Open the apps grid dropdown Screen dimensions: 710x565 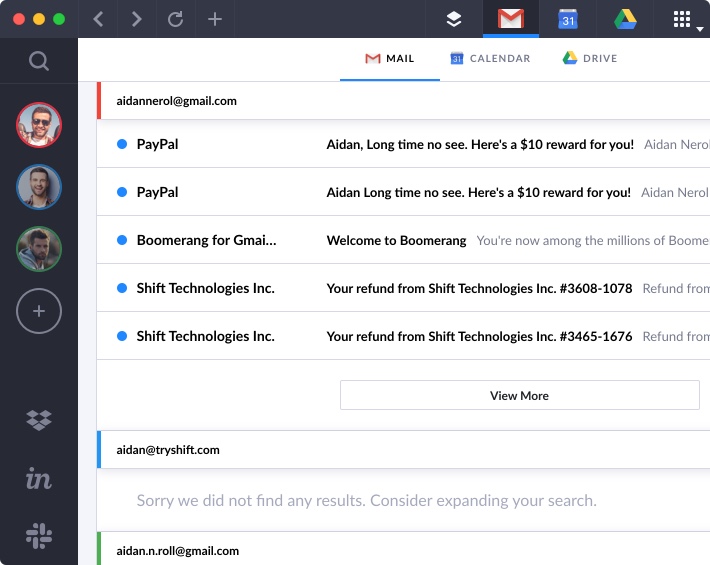pyautogui.click(x=687, y=19)
